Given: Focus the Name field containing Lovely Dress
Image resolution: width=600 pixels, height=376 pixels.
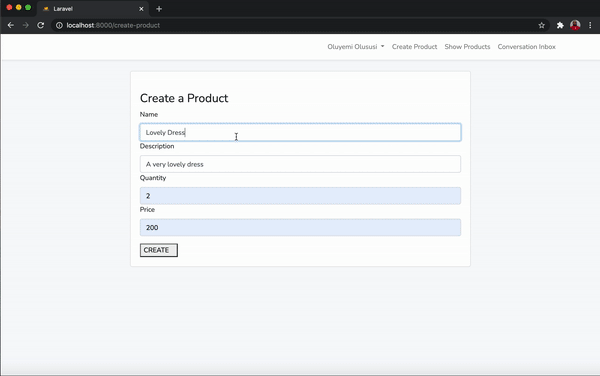Looking at the screenshot, I should point(300,132).
